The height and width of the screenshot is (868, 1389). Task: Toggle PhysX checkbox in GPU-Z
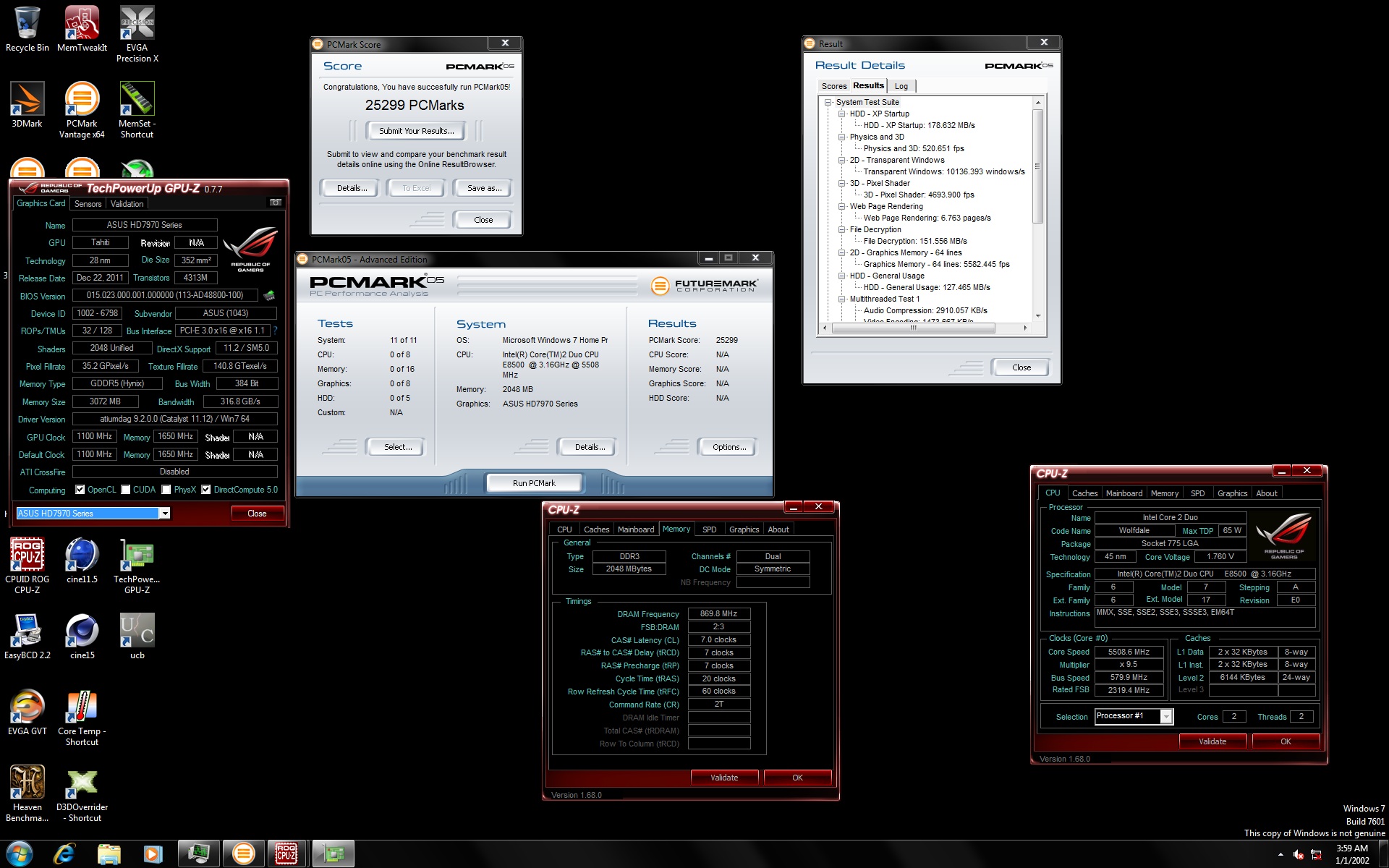click(x=166, y=490)
